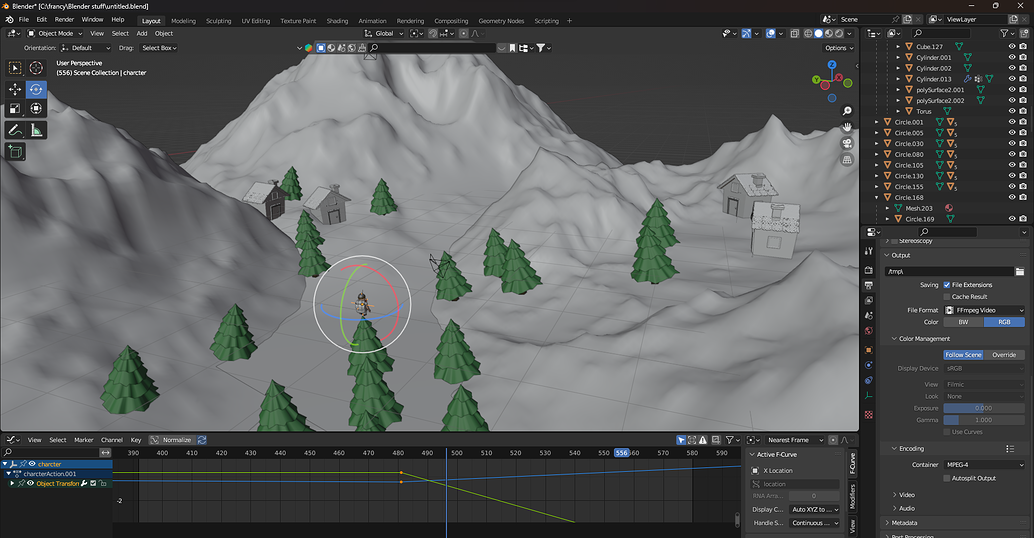
Task: Open the Global transform orientation dropdown
Action: tap(384, 34)
